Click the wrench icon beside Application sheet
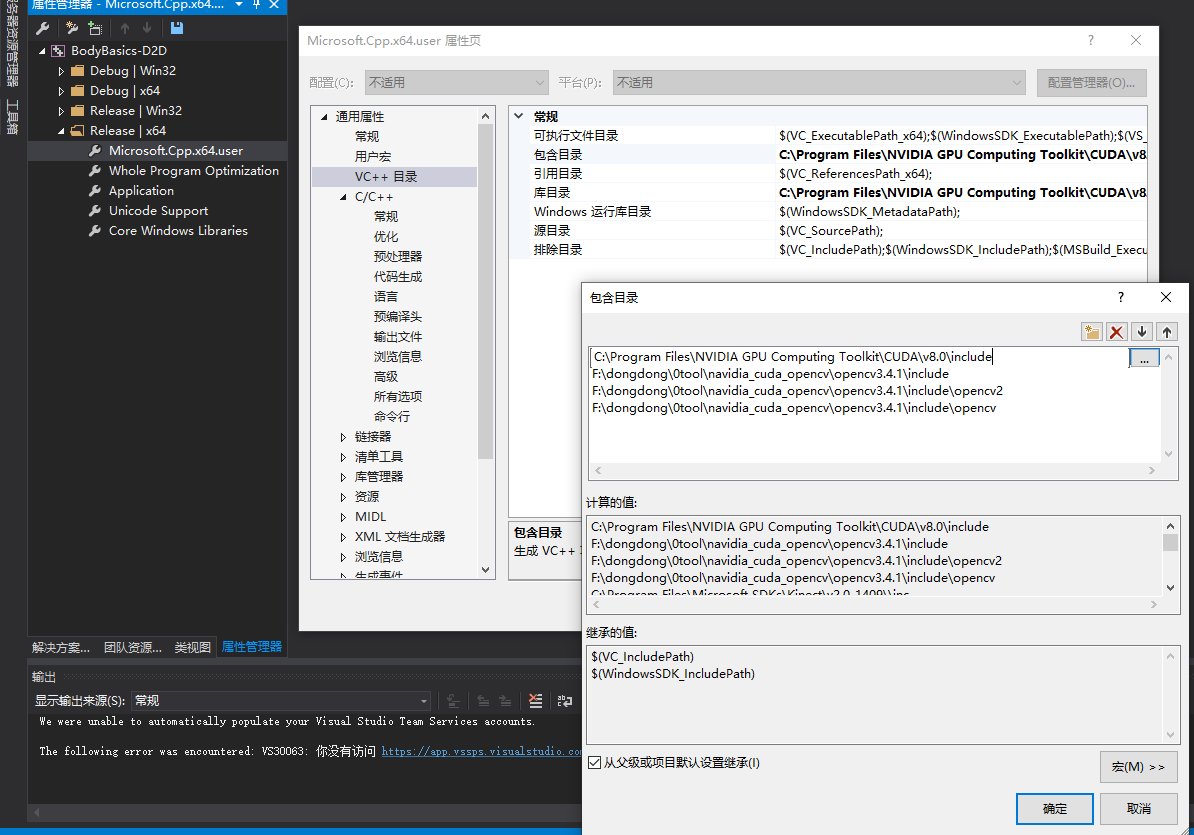This screenshot has width=1194, height=835. point(95,191)
